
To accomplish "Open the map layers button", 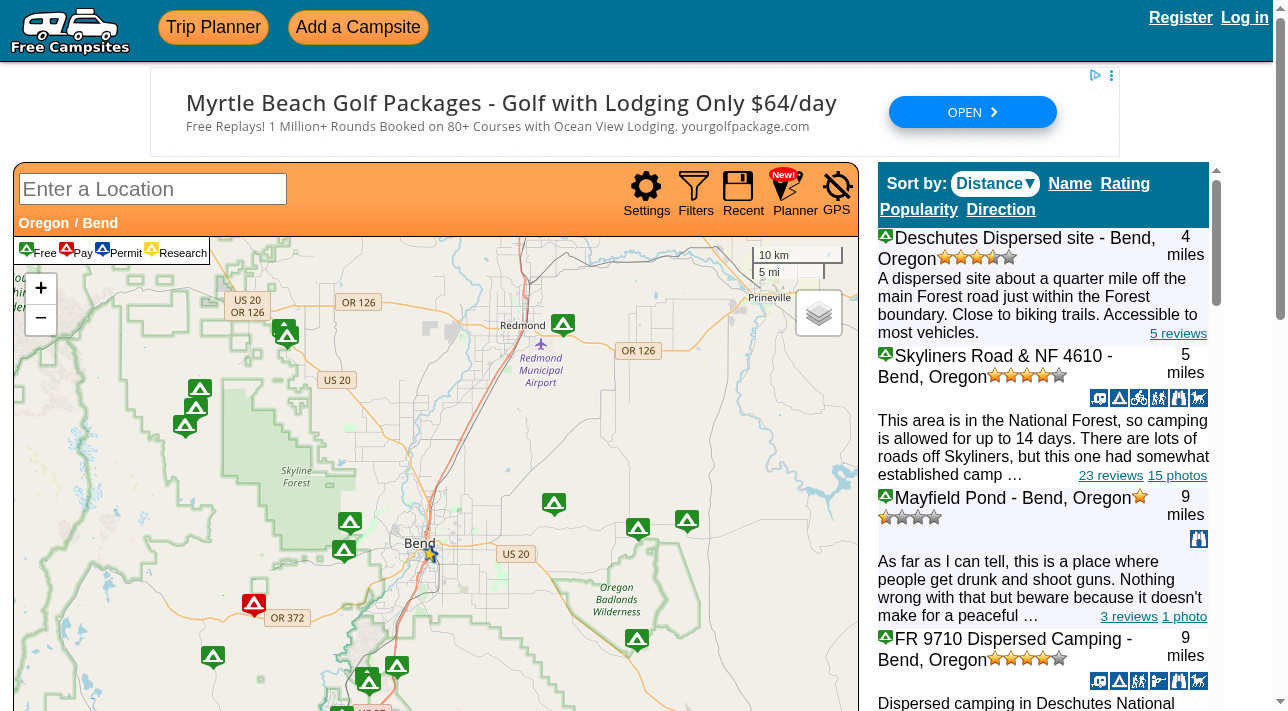I will 819,313.
